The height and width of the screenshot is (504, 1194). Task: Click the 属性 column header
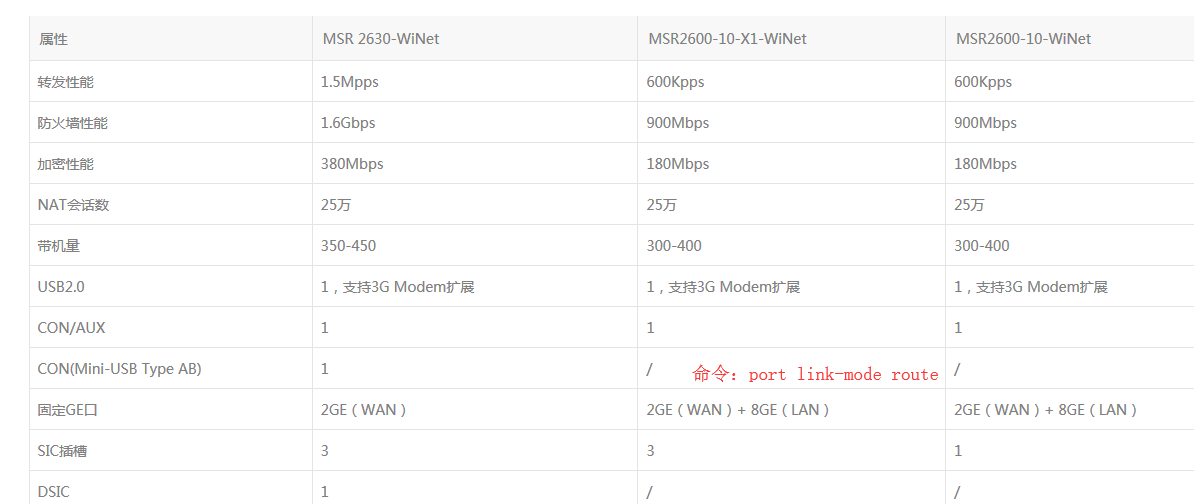54,39
